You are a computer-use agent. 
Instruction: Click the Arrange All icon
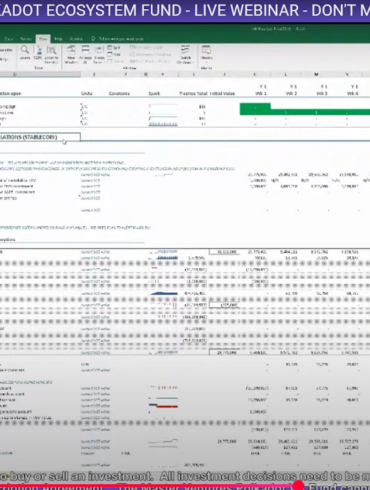85,54
